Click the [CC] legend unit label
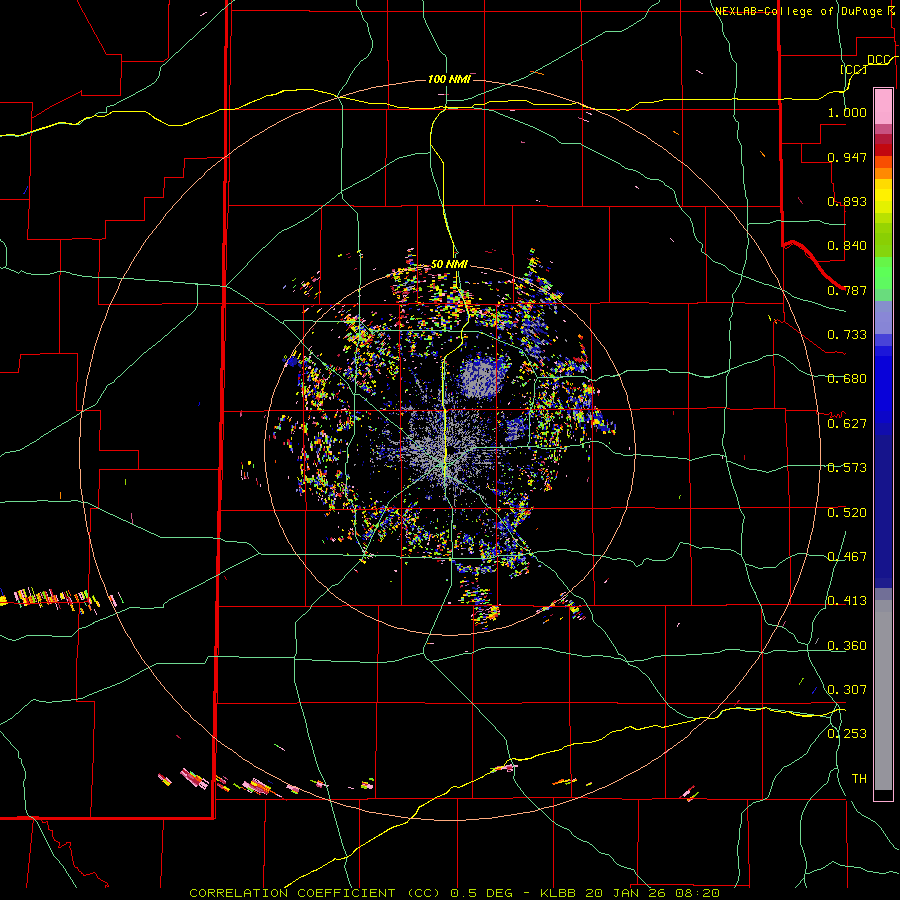The width and height of the screenshot is (900, 900). point(854,70)
